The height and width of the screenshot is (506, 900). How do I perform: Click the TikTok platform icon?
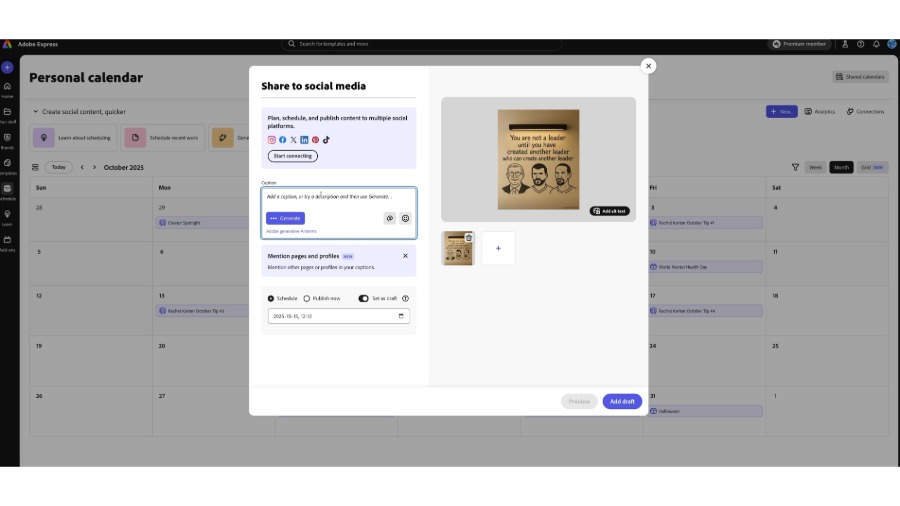point(326,140)
